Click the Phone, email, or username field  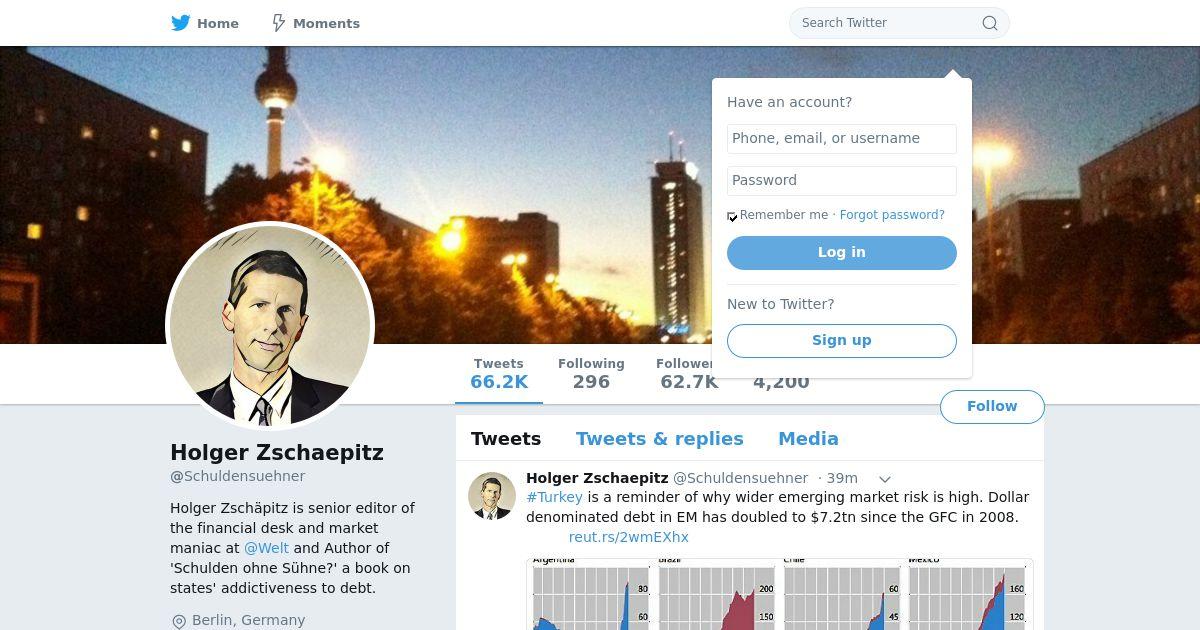[x=842, y=139]
